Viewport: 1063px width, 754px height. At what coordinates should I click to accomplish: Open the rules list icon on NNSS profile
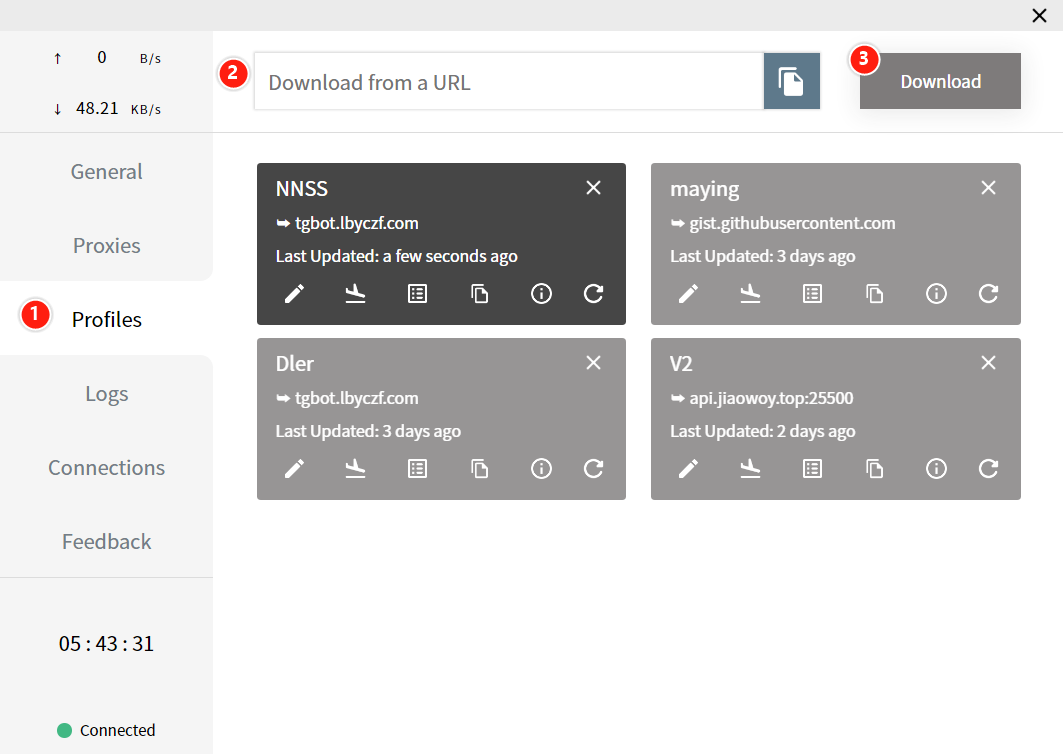(x=417, y=294)
